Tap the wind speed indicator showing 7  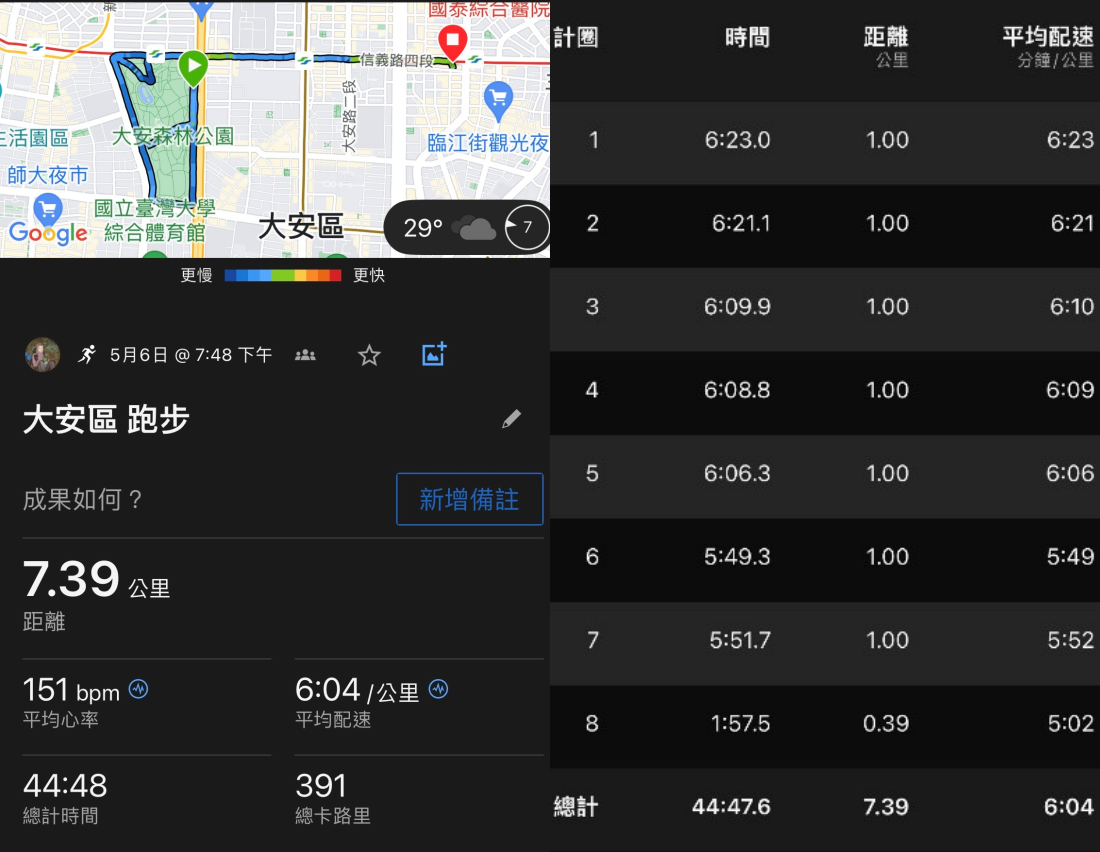(526, 228)
